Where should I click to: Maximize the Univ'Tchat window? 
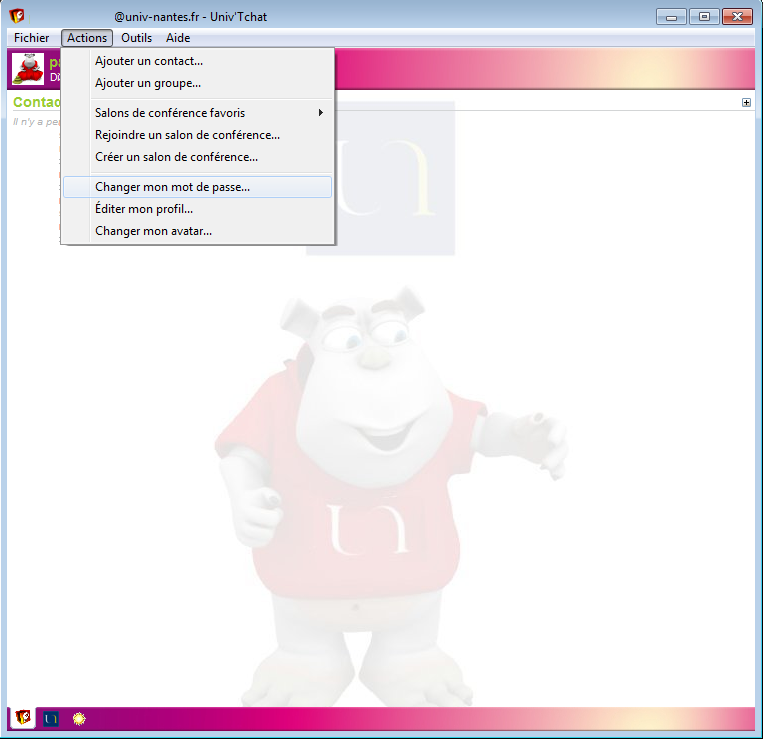[703, 16]
